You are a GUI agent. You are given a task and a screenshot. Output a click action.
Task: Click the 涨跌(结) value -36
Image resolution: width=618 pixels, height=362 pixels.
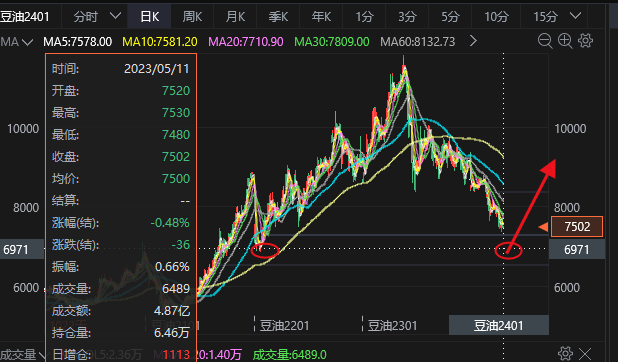(x=181, y=245)
